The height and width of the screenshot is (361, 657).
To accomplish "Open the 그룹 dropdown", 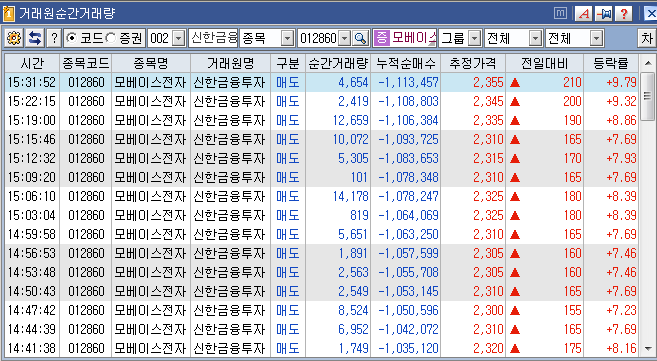I will click(x=474, y=39).
